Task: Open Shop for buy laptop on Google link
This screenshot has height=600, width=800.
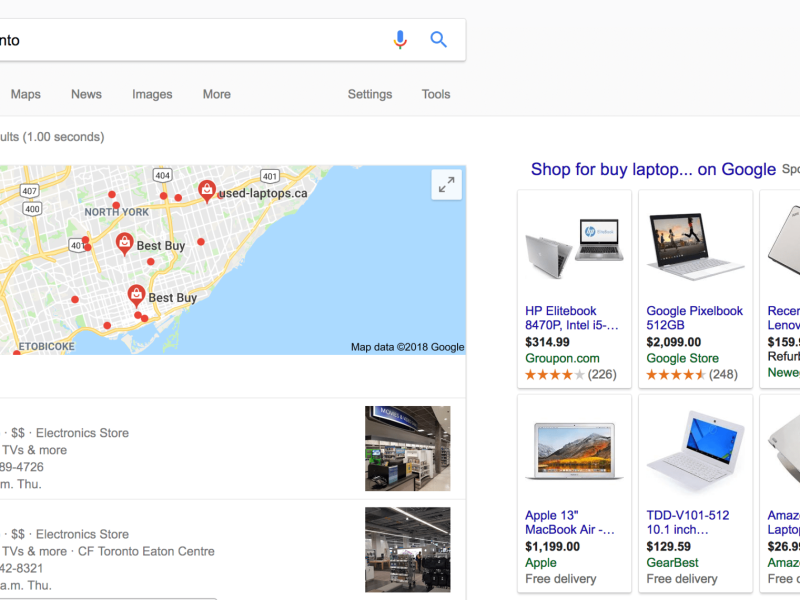Action: [653, 169]
